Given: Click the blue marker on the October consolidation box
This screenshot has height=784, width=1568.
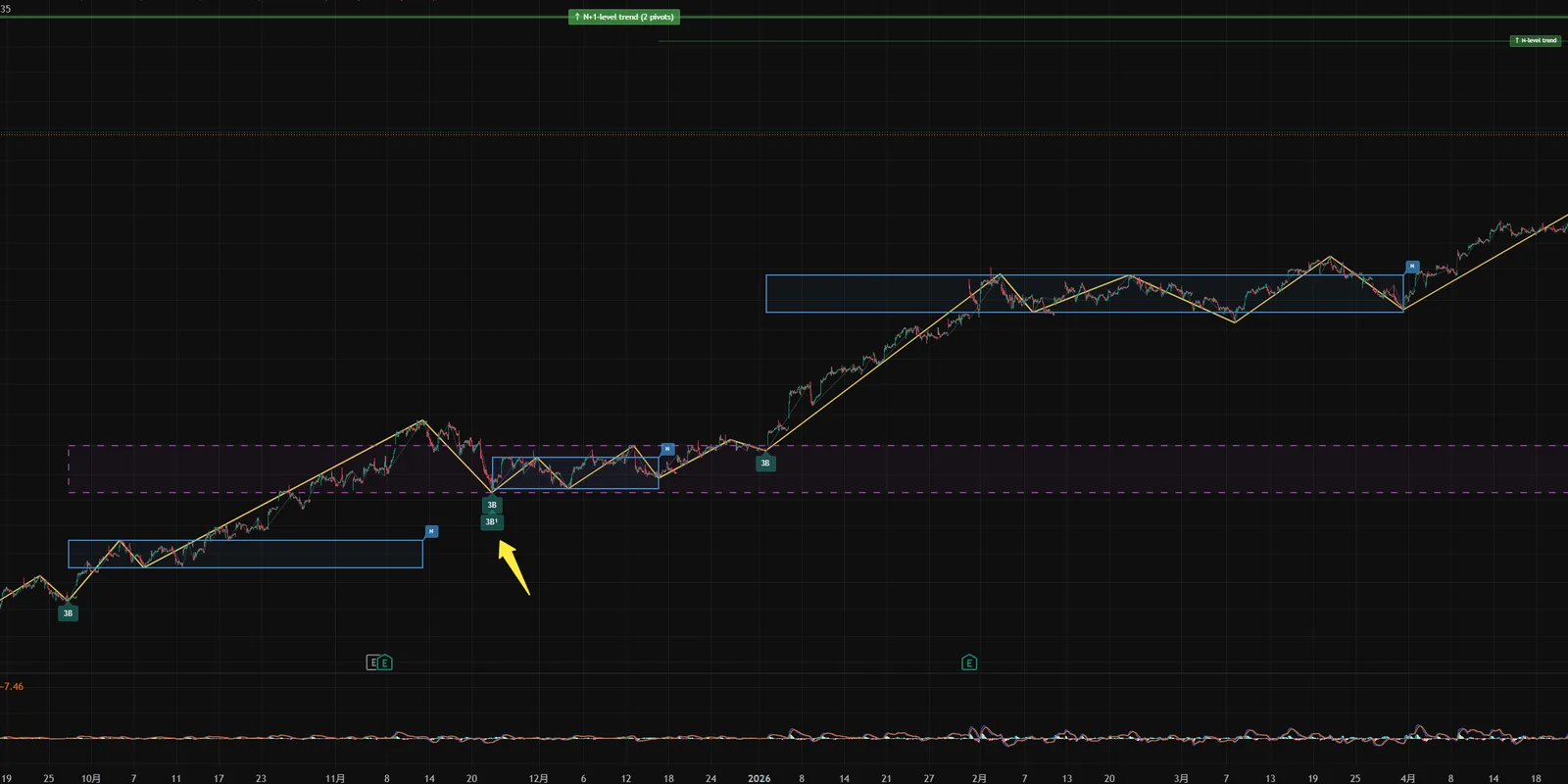Looking at the screenshot, I should click(x=431, y=531).
